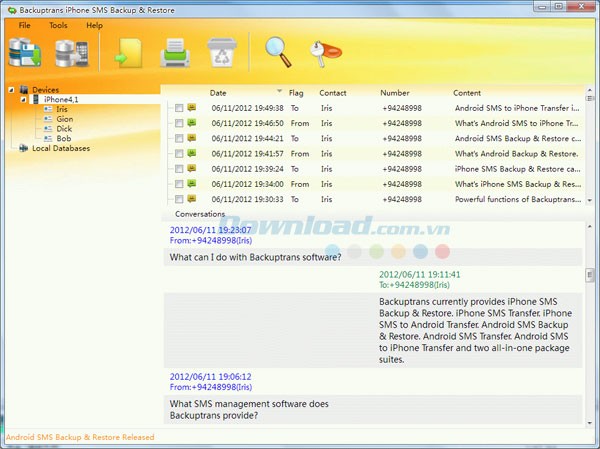600x449 pixels.
Task: Sort messages by Number column header
Action: tap(395, 93)
